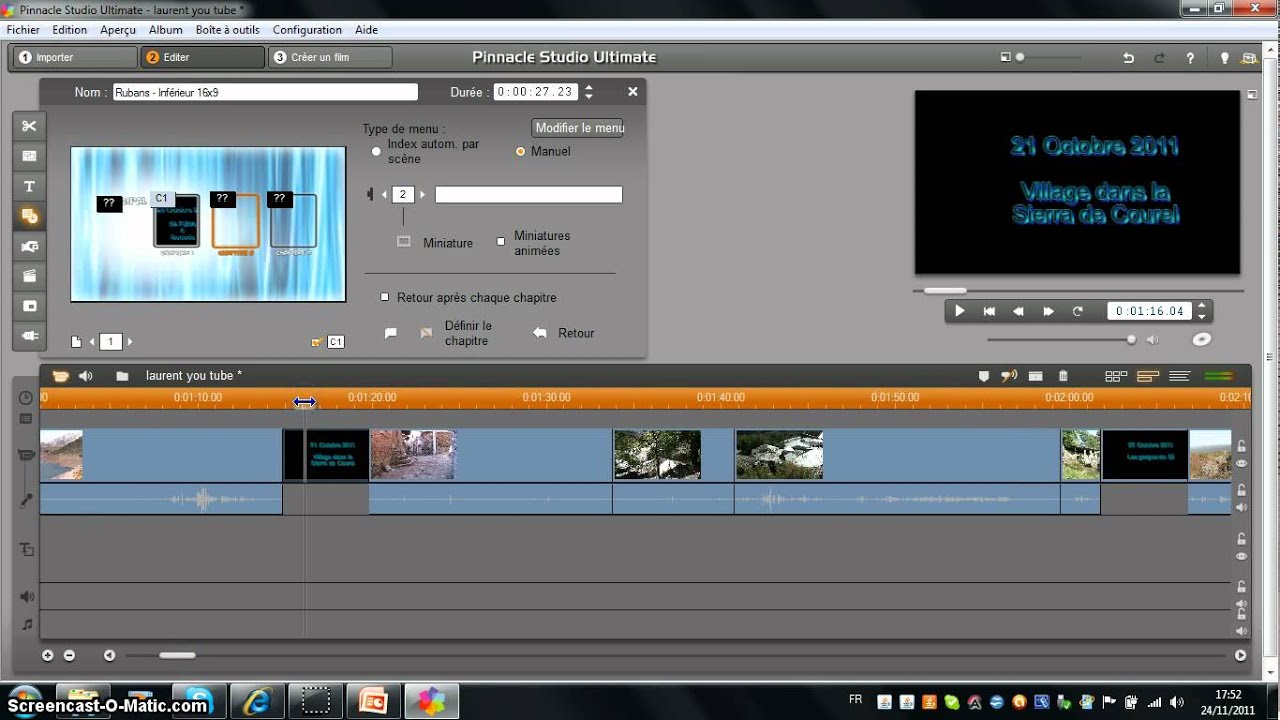Click the preview scrubber slider
The width and height of the screenshot is (1280, 720).
945,291
